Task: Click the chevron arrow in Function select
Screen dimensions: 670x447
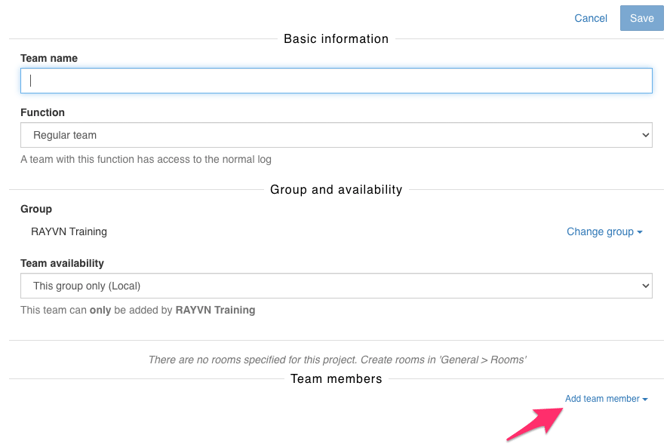Action: [645, 135]
